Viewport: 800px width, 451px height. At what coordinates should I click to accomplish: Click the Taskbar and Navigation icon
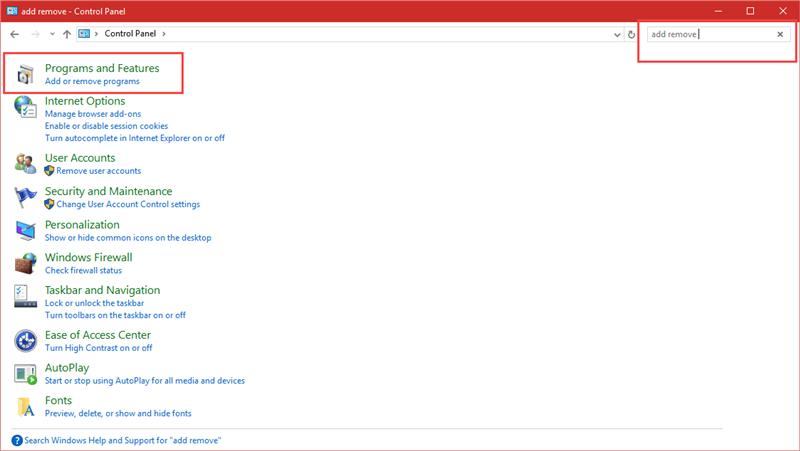pos(25,296)
